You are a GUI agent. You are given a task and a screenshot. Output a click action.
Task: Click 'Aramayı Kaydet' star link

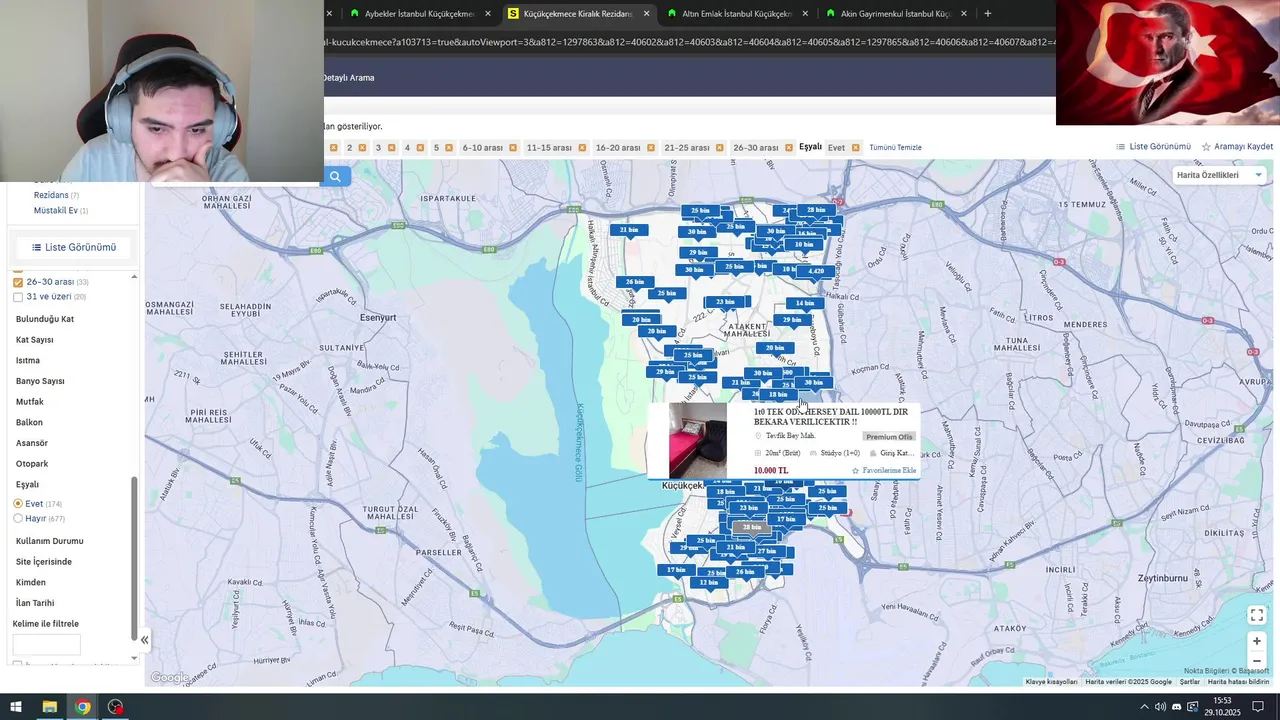point(1237,146)
